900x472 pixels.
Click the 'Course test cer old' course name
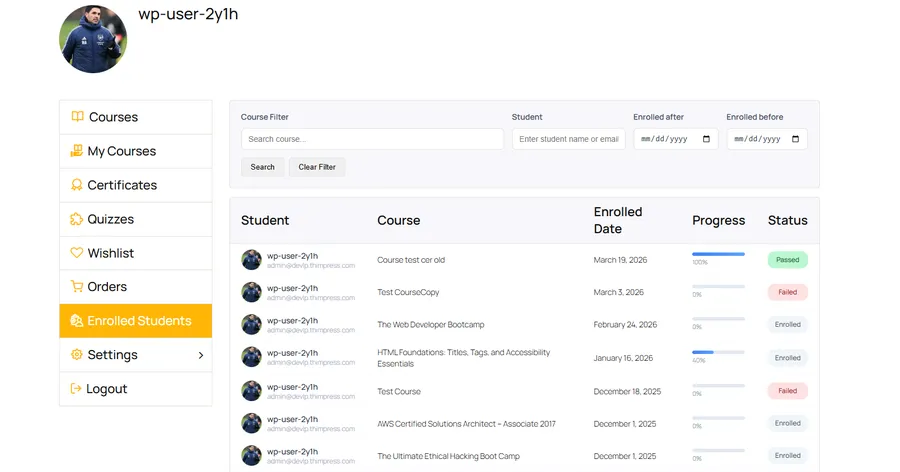[x=411, y=260]
